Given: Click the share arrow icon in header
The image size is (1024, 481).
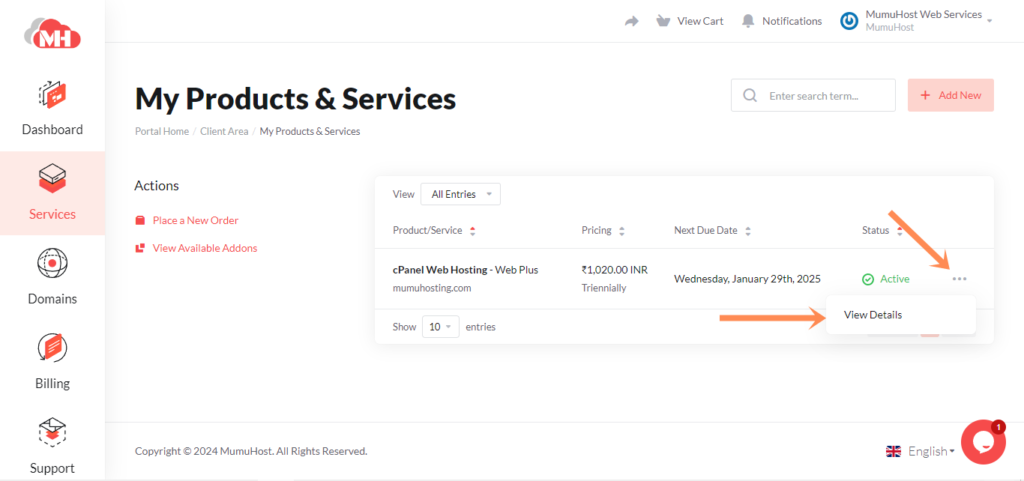Looking at the screenshot, I should point(631,21).
